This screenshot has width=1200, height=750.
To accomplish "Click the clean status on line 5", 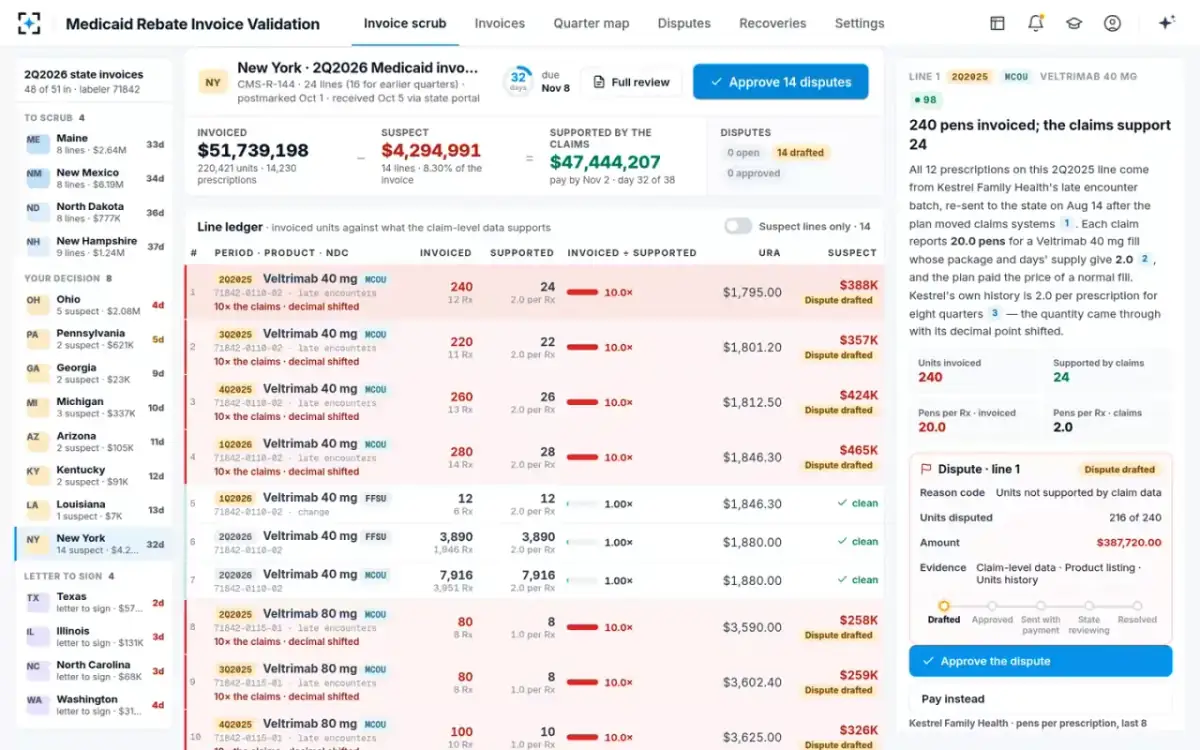I will coord(858,503).
